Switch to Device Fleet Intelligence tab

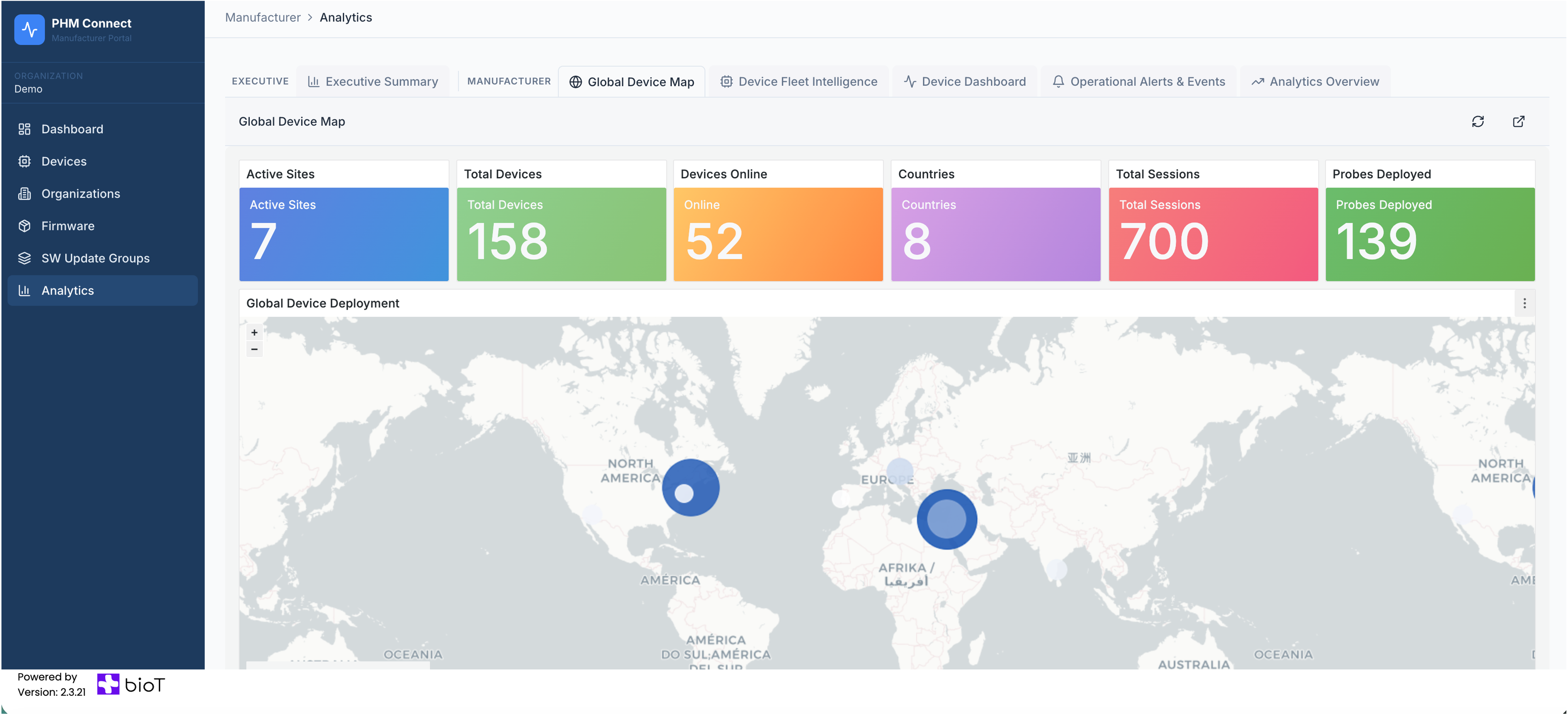[799, 82]
